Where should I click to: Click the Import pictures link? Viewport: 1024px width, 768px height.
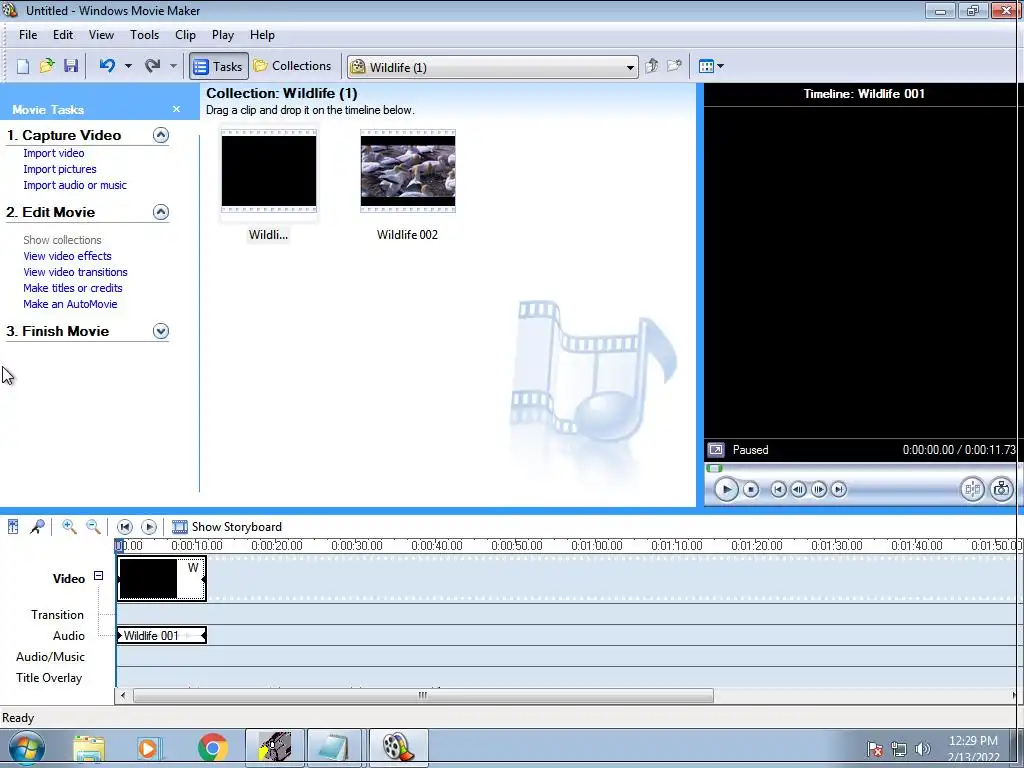pos(60,169)
